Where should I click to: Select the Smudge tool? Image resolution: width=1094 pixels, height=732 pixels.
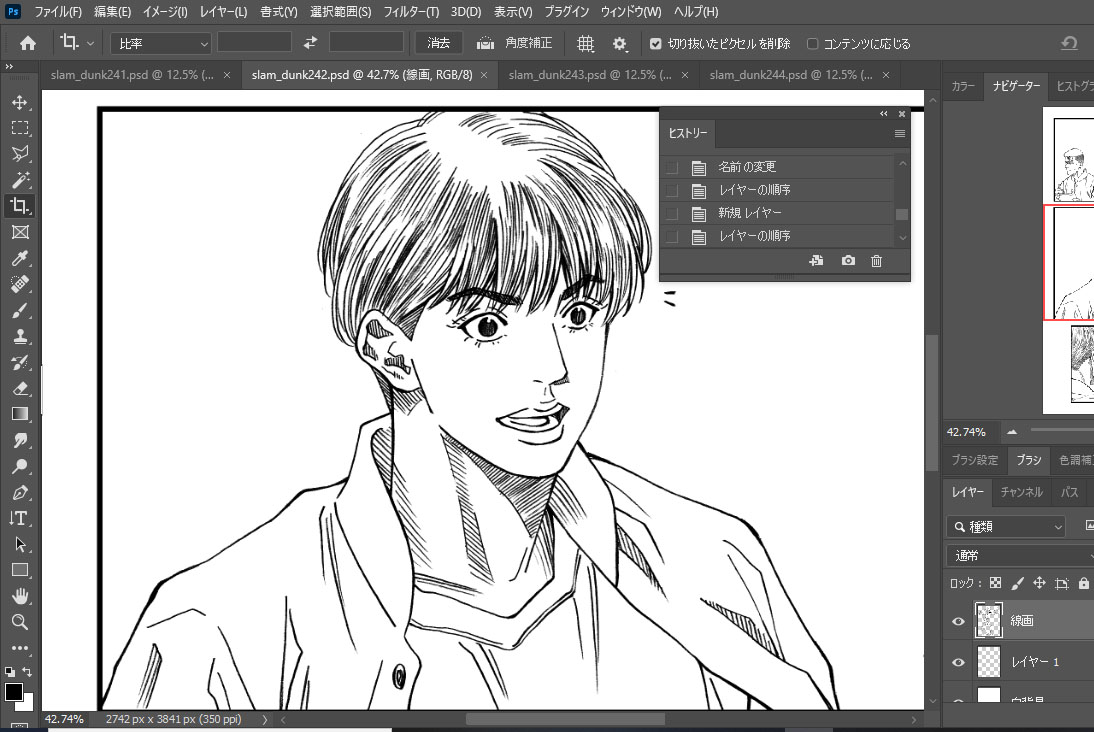20,440
